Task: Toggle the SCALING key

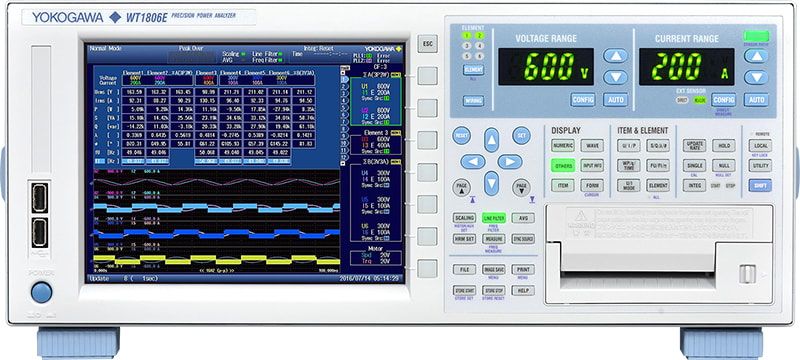Action: point(464,218)
